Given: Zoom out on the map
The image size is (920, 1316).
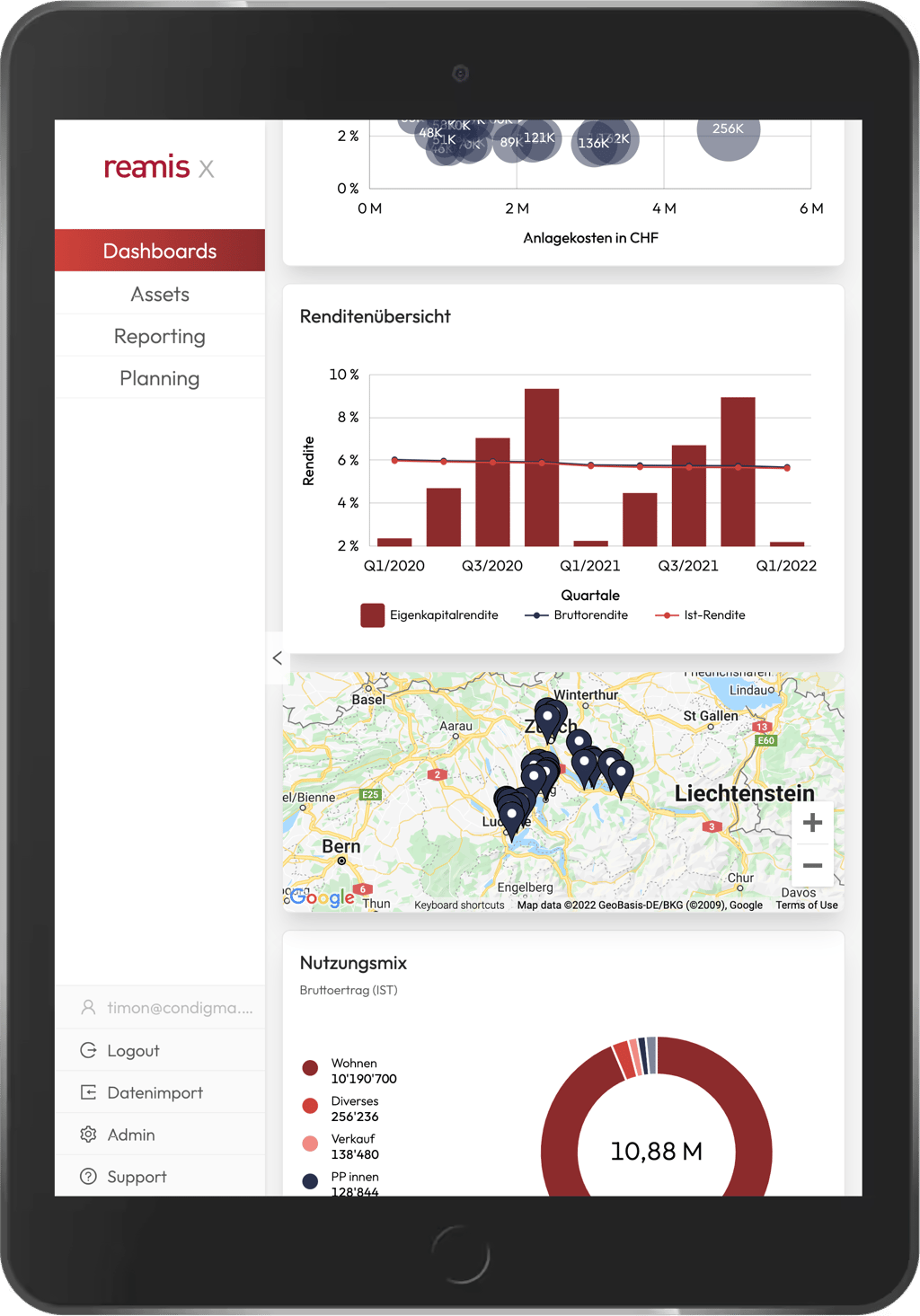Looking at the screenshot, I should 812,866.
